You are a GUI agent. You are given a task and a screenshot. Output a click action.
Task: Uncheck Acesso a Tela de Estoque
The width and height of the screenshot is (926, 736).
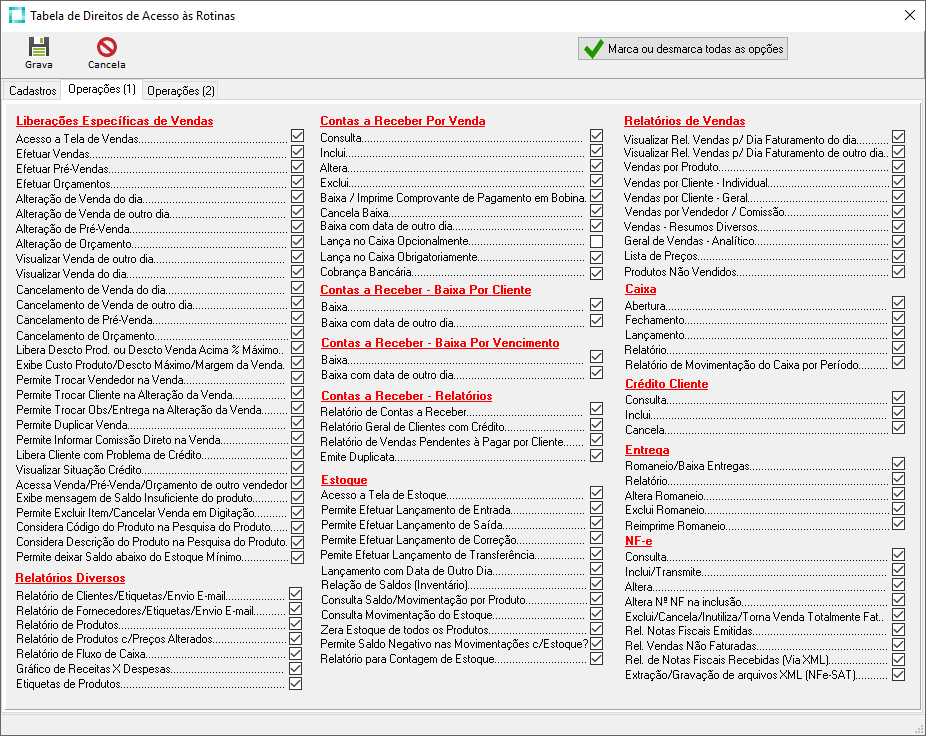[x=597, y=493]
